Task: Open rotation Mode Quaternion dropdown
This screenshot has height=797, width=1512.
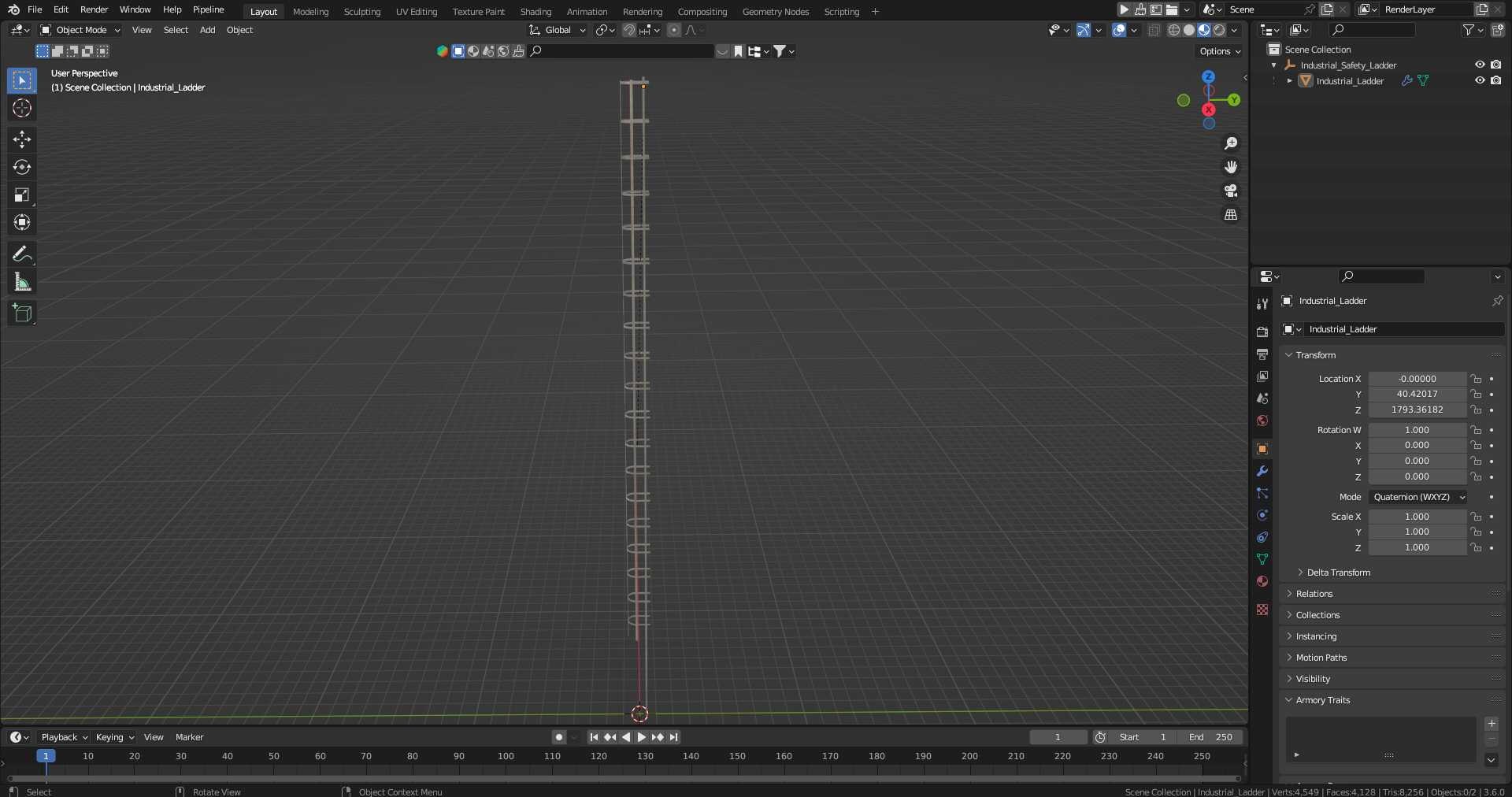Action: click(1418, 497)
